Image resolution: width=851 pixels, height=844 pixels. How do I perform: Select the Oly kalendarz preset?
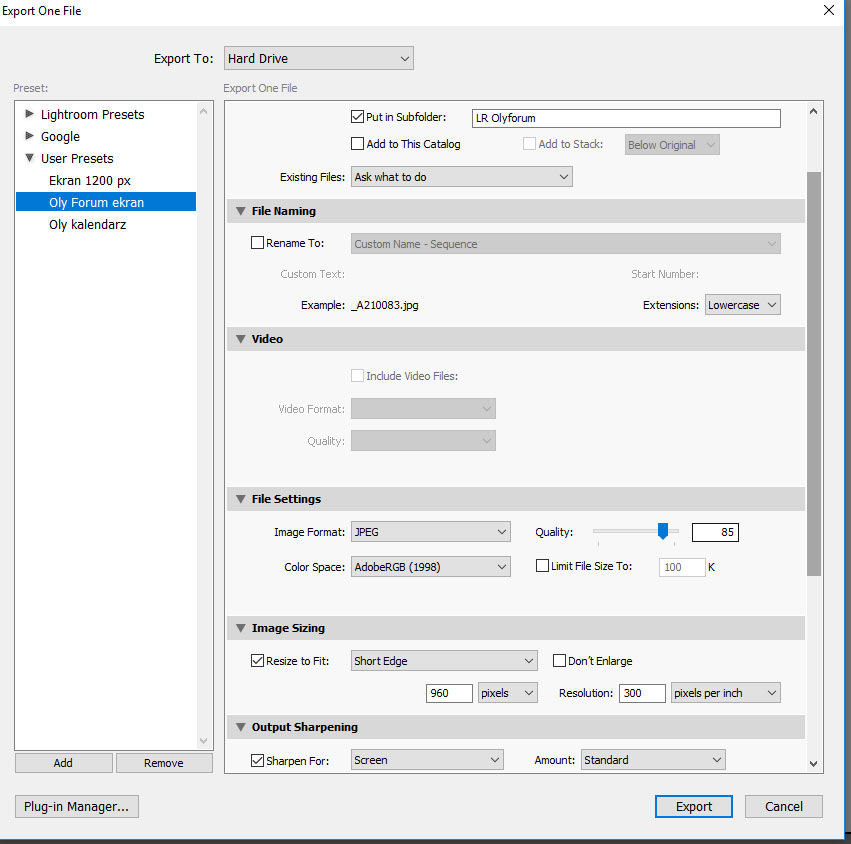[87, 224]
